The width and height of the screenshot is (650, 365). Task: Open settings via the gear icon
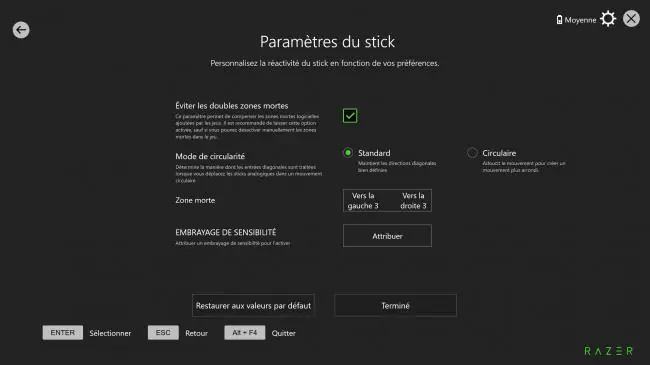(608, 19)
